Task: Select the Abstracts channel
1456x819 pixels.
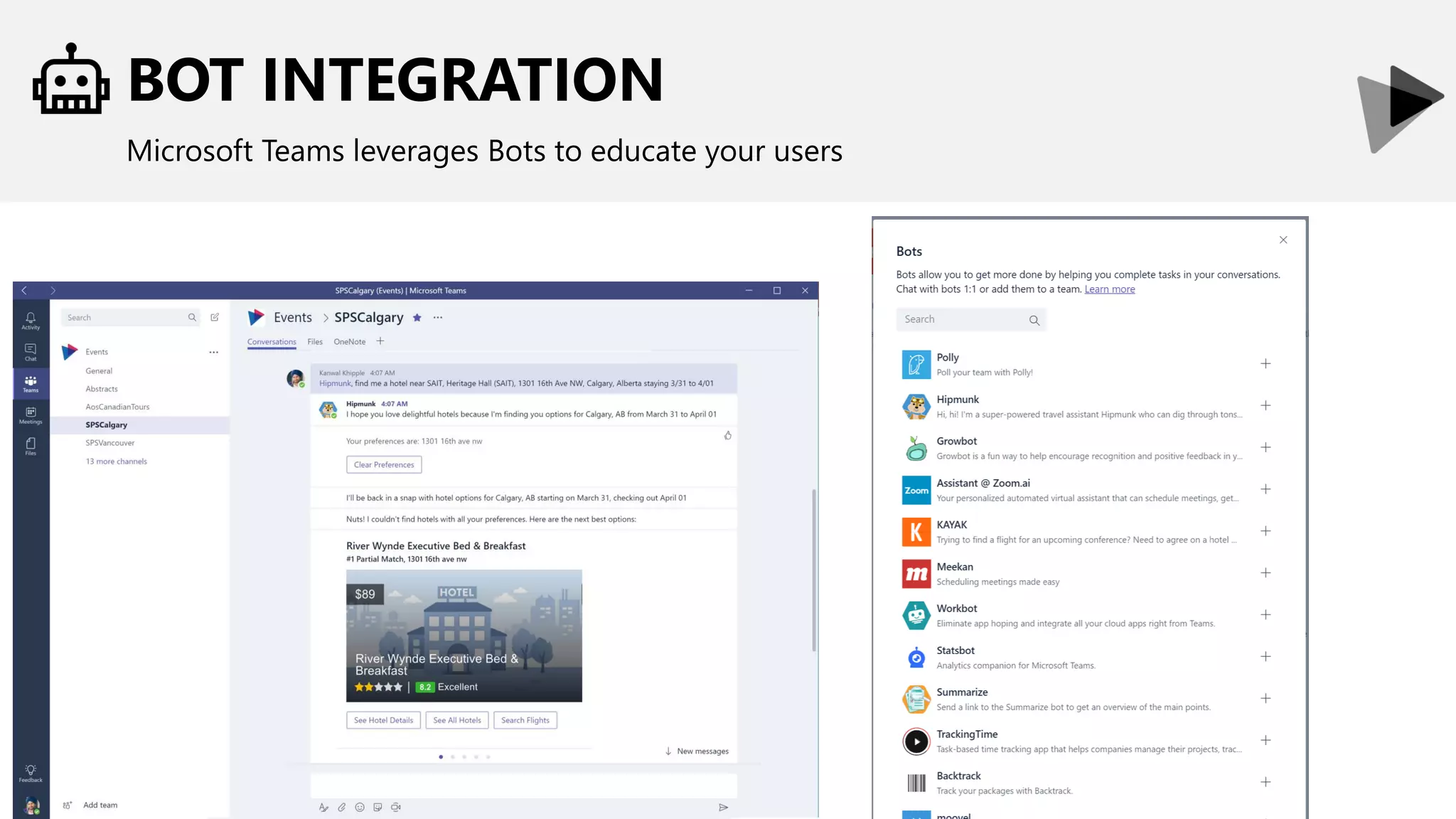Action: coord(102,389)
